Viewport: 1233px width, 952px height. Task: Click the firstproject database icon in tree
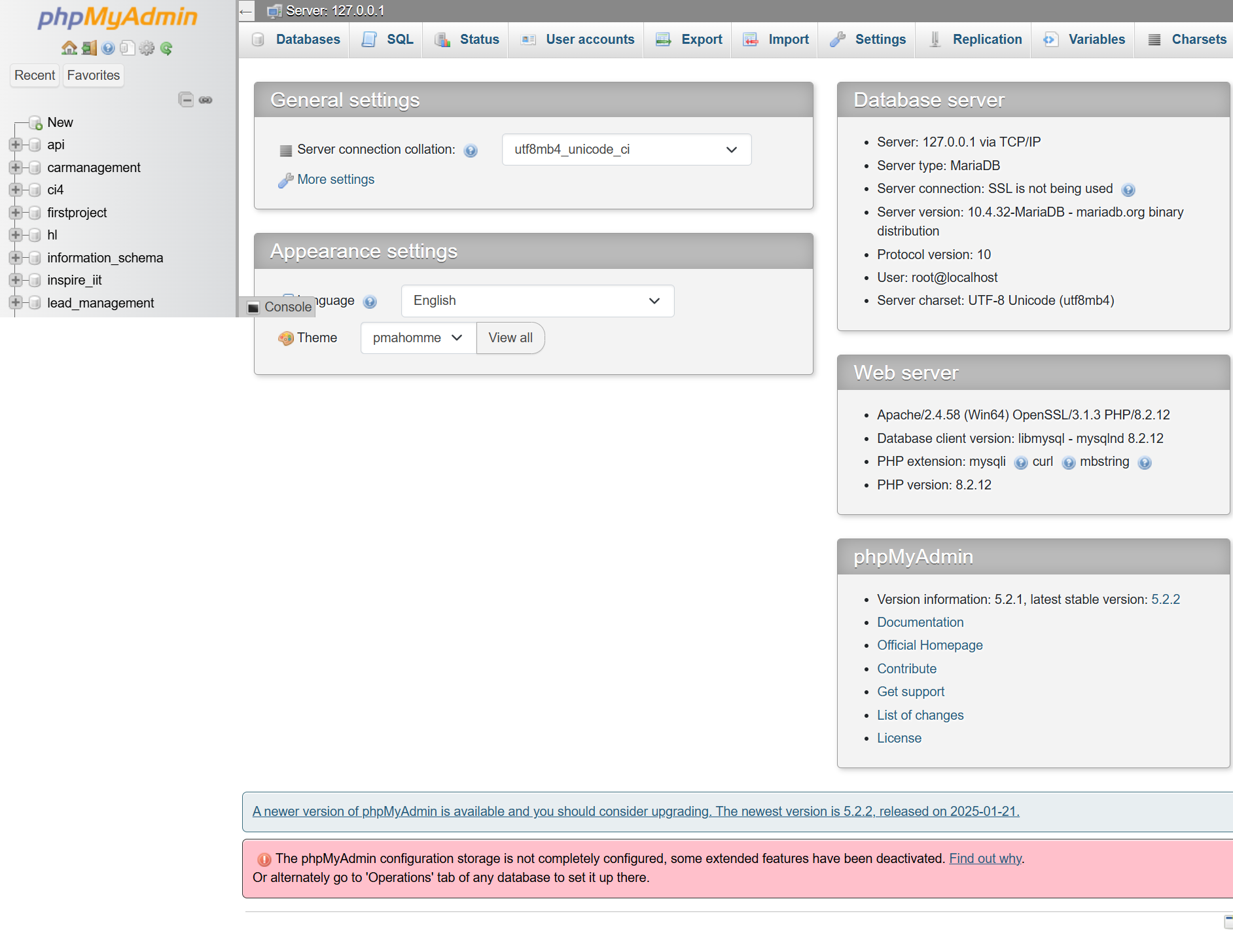pos(35,213)
